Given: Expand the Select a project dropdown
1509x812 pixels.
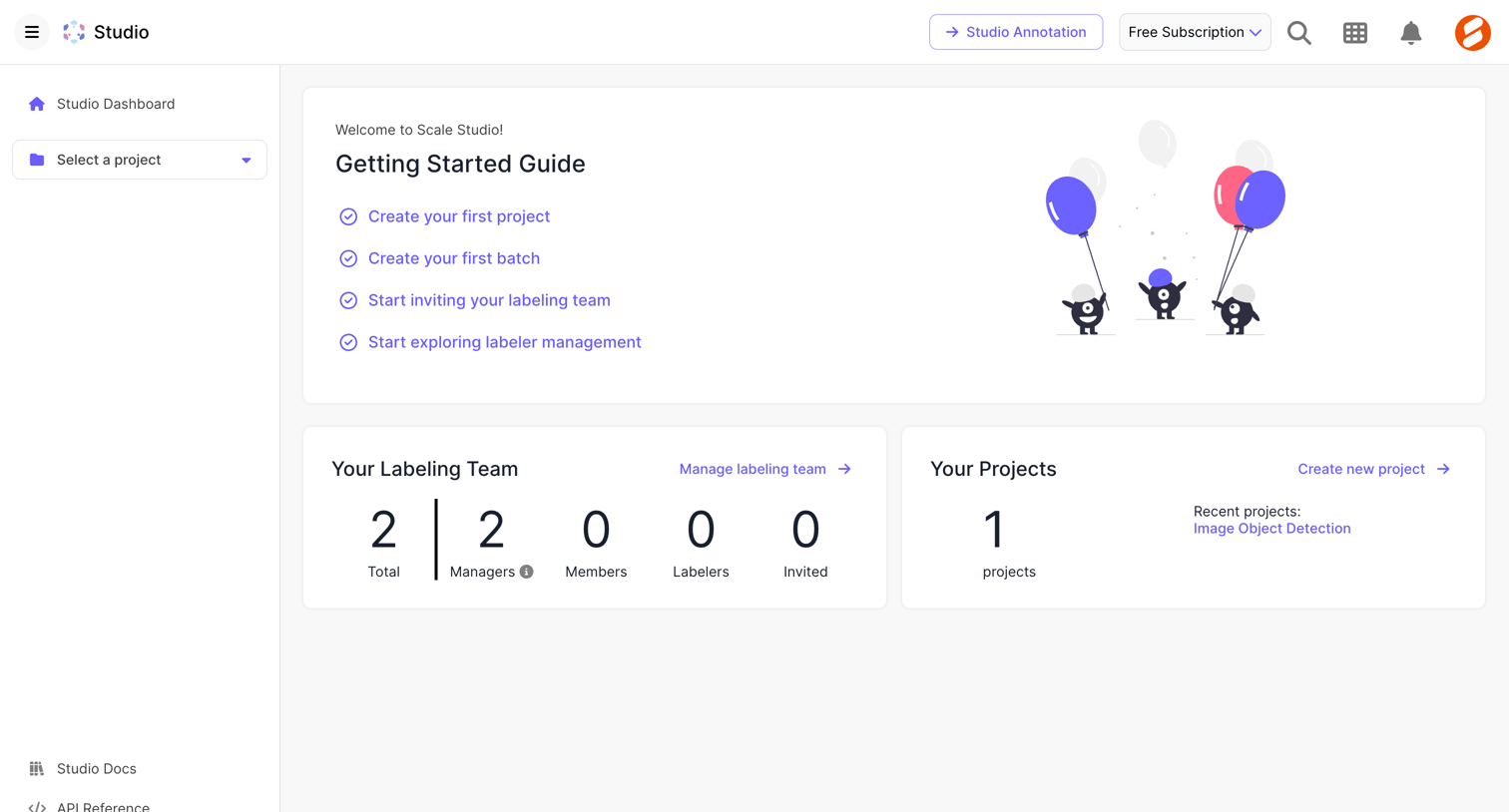Looking at the screenshot, I should [140, 160].
